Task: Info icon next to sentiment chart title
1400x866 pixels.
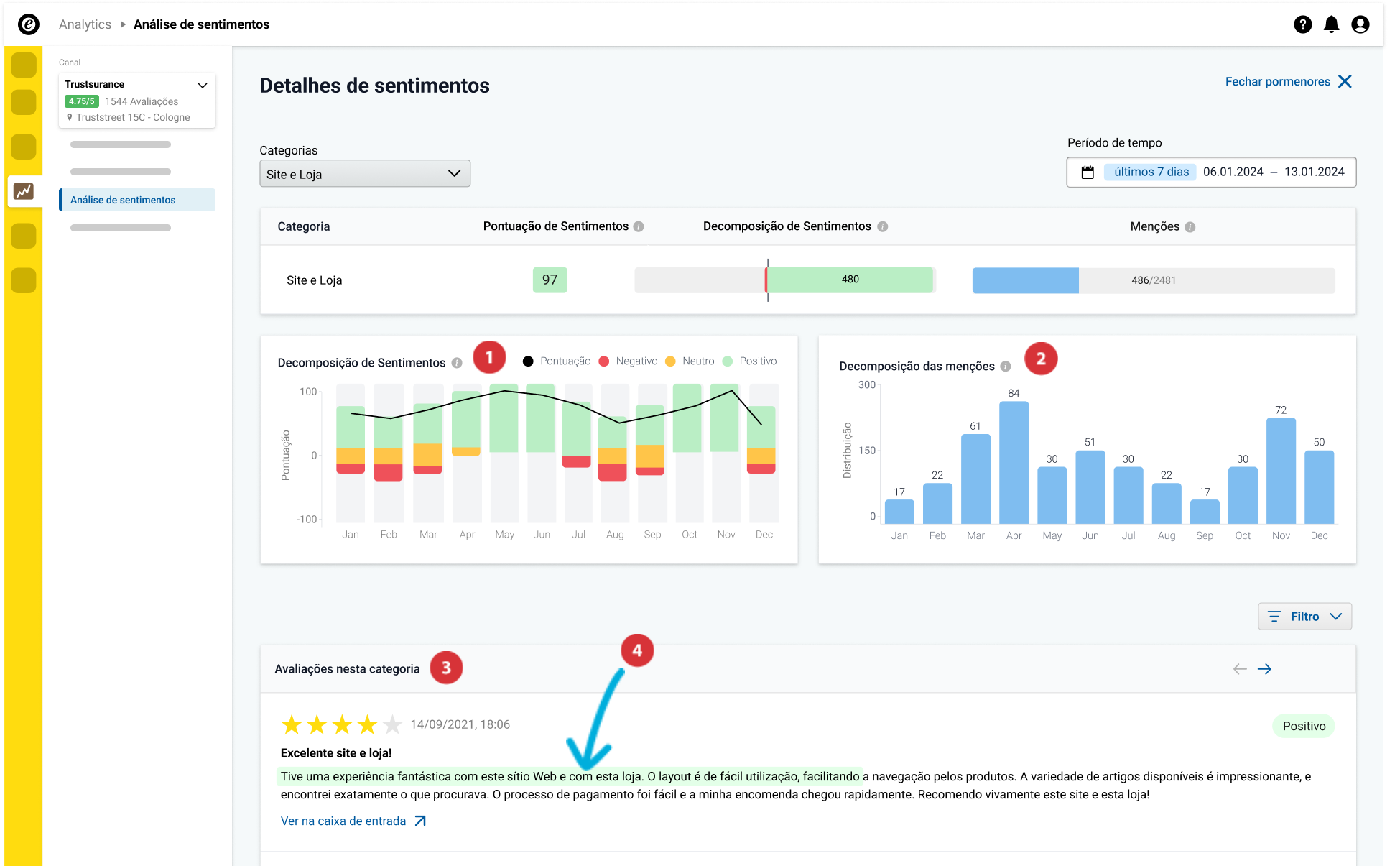Action: [x=457, y=363]
